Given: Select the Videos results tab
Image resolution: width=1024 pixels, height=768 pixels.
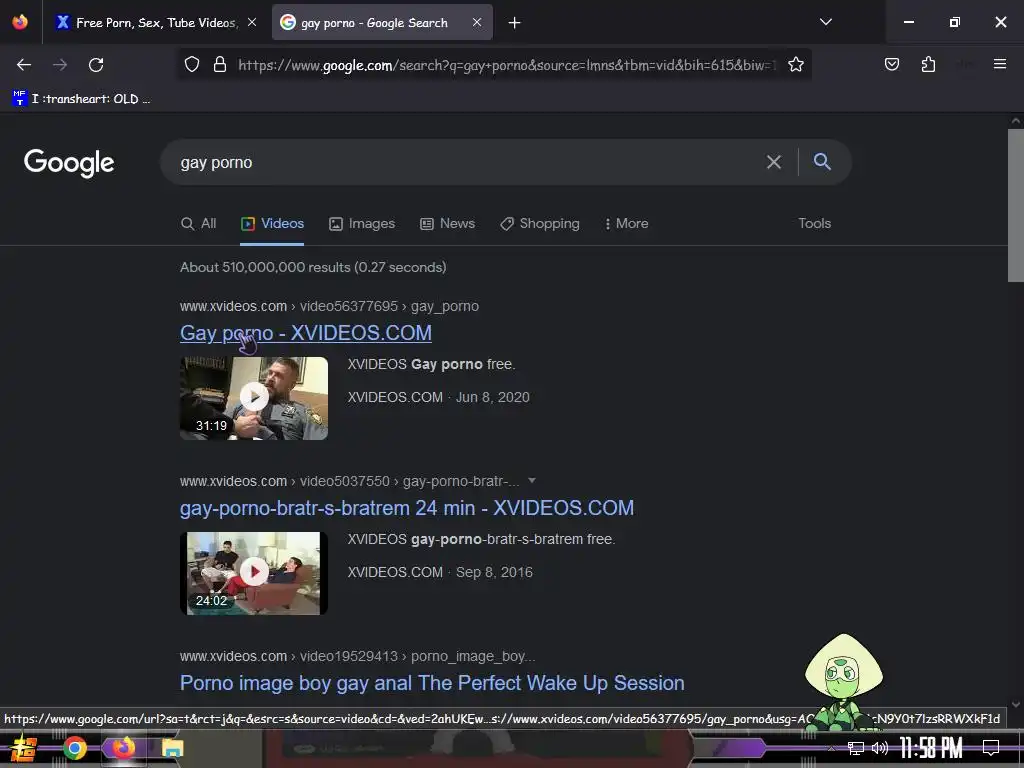Looking at the screenshot, I should click(x=272, y=223).
